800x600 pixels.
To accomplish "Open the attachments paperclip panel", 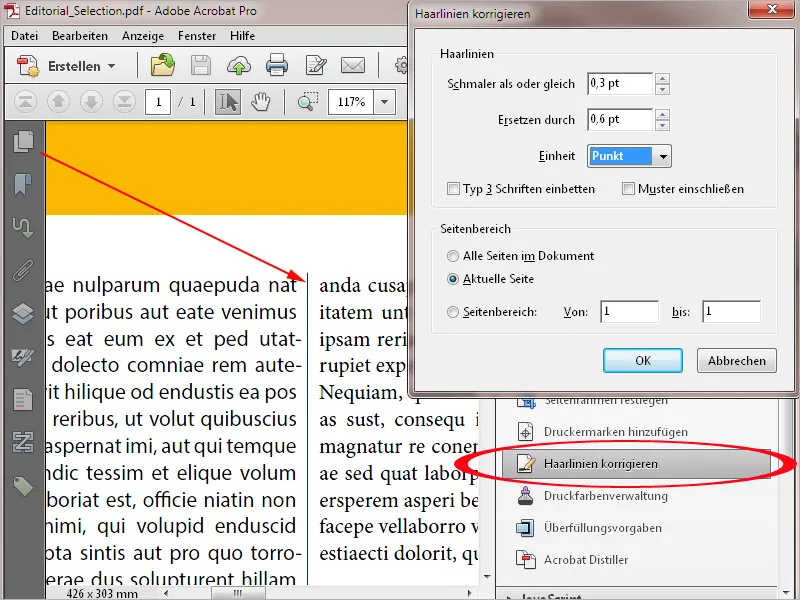I will tap(23, 270).
